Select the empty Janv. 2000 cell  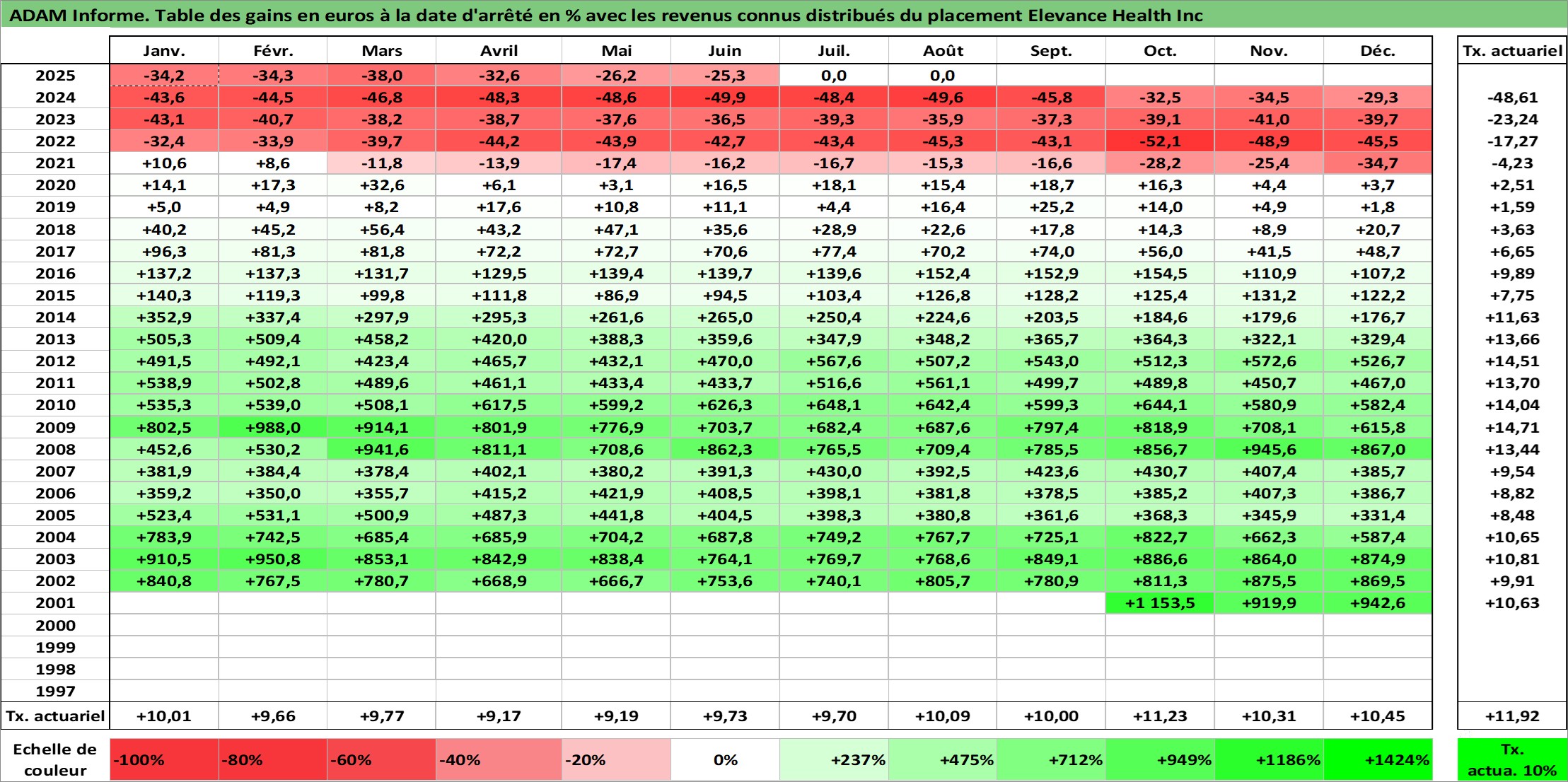(164, 625)
